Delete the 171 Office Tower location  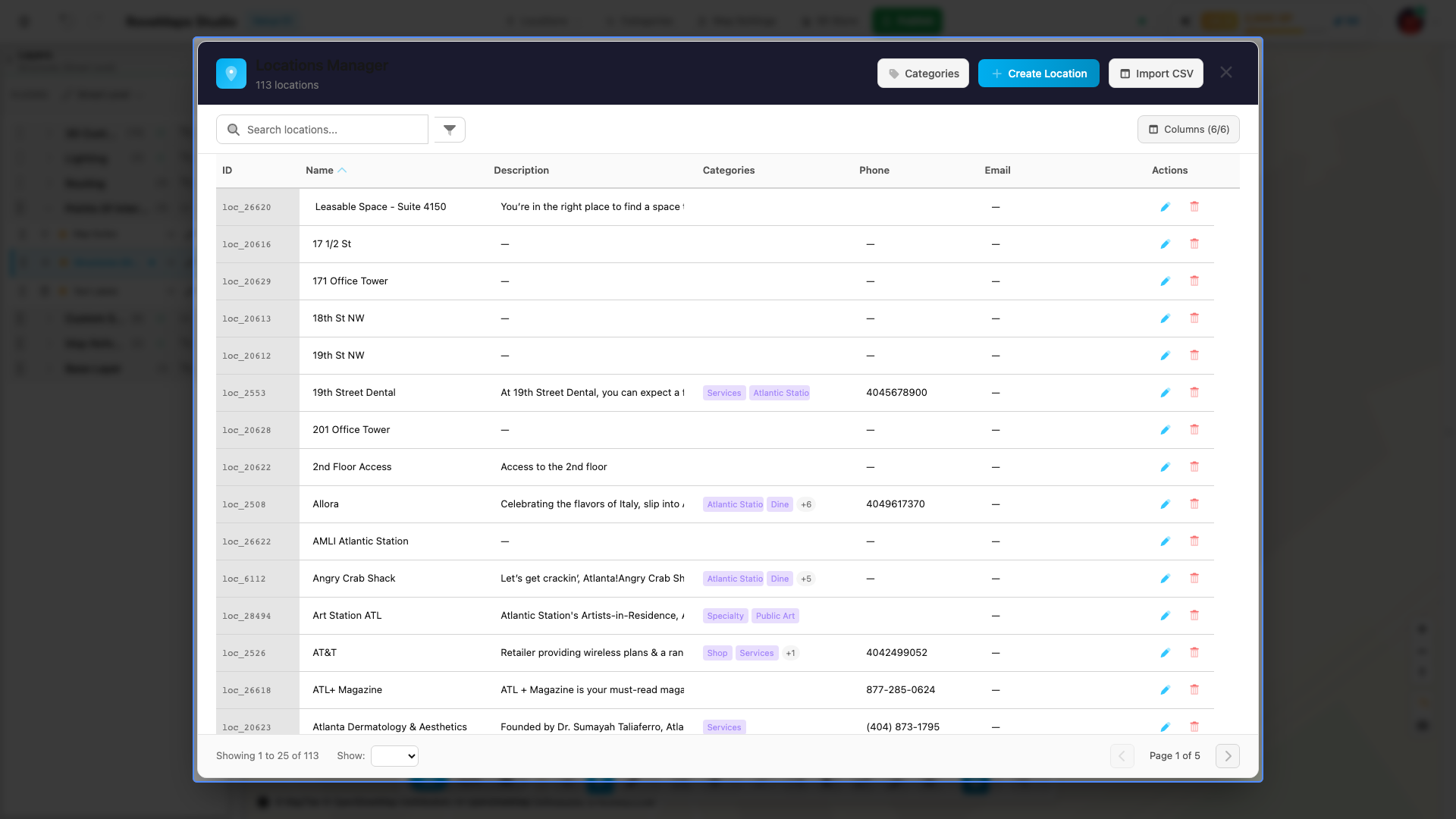pyautogui.click(x=1194, y=281)
